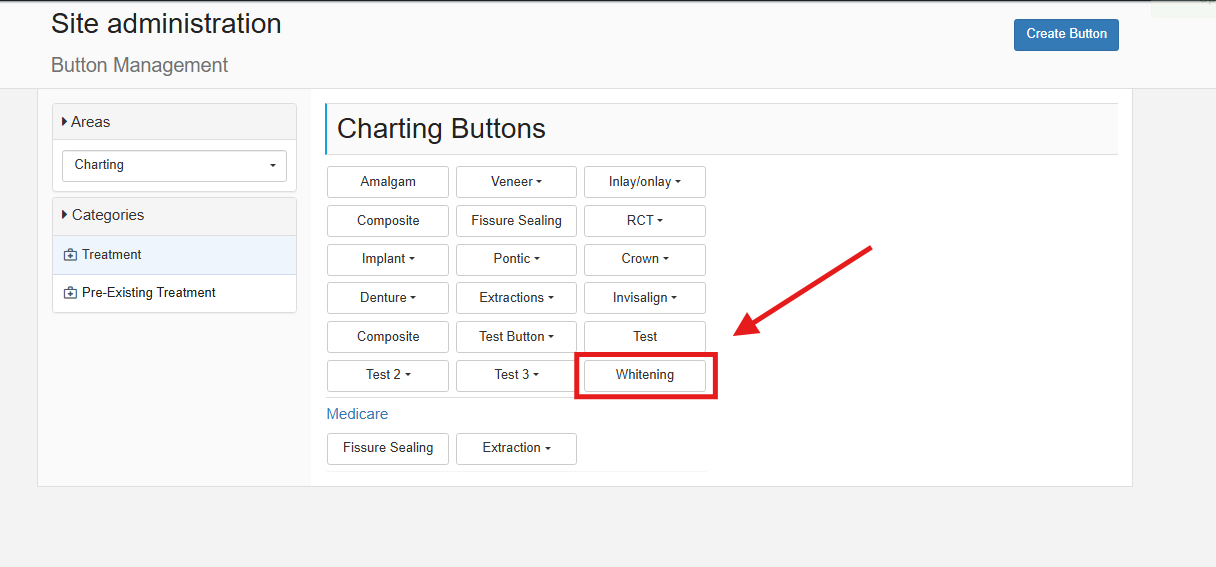Select the Treatment category
The width and height of the screenshot is (1216, 567).
(x=174, y=255)
